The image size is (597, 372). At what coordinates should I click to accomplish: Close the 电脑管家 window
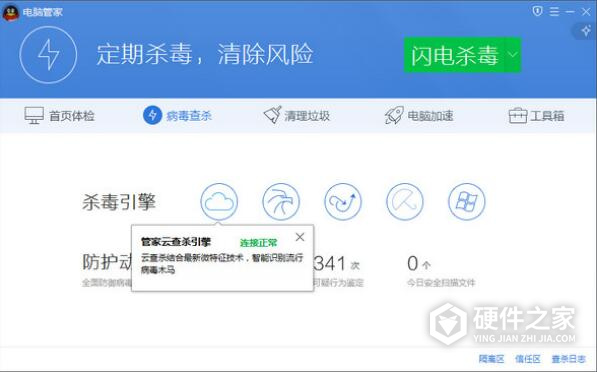coord(586,12)
